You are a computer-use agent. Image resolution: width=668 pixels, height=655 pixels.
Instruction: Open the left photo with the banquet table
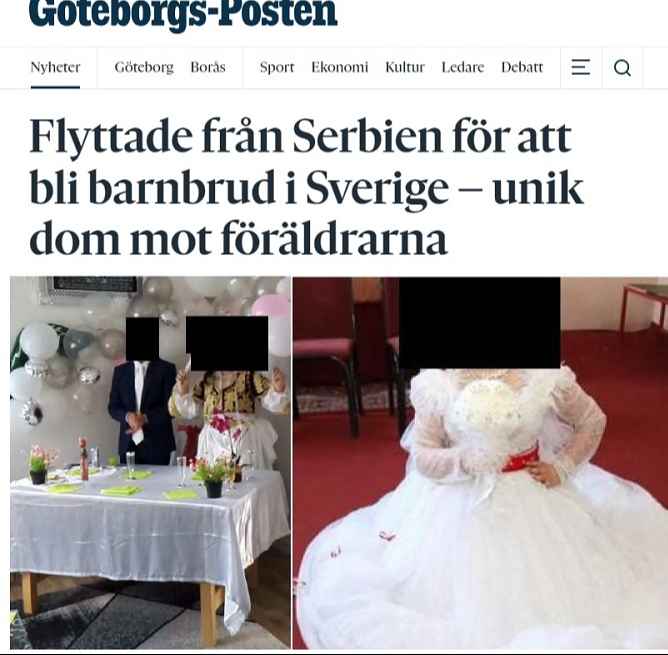point(150,462)
